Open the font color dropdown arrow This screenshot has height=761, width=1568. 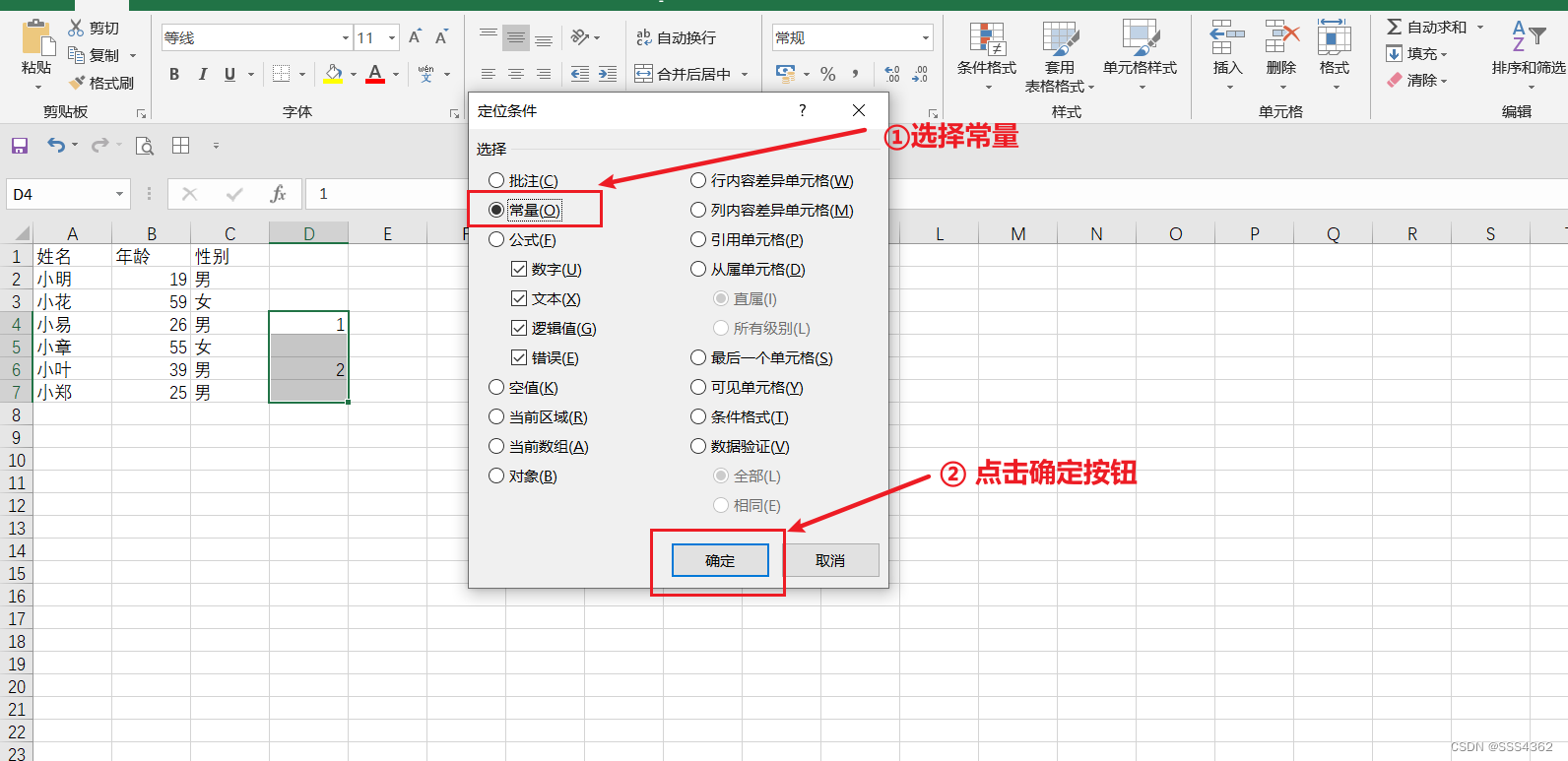396,74
